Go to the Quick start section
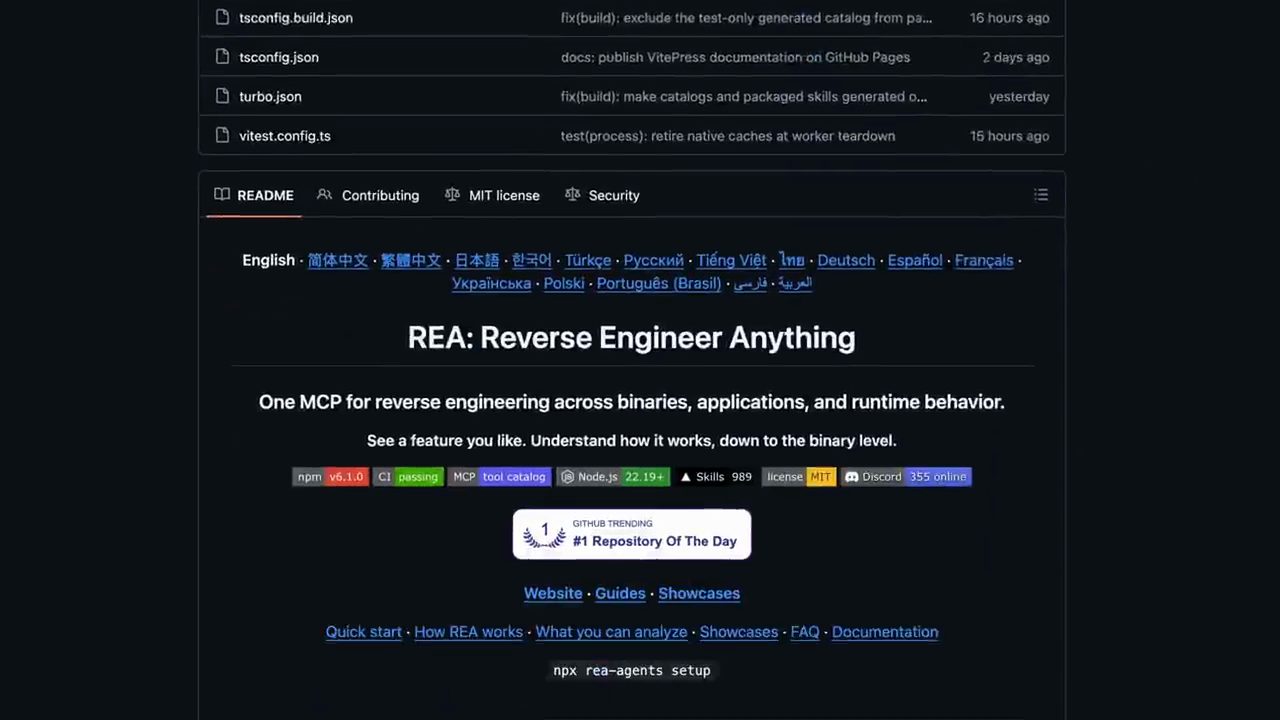 tap(364, 632)
